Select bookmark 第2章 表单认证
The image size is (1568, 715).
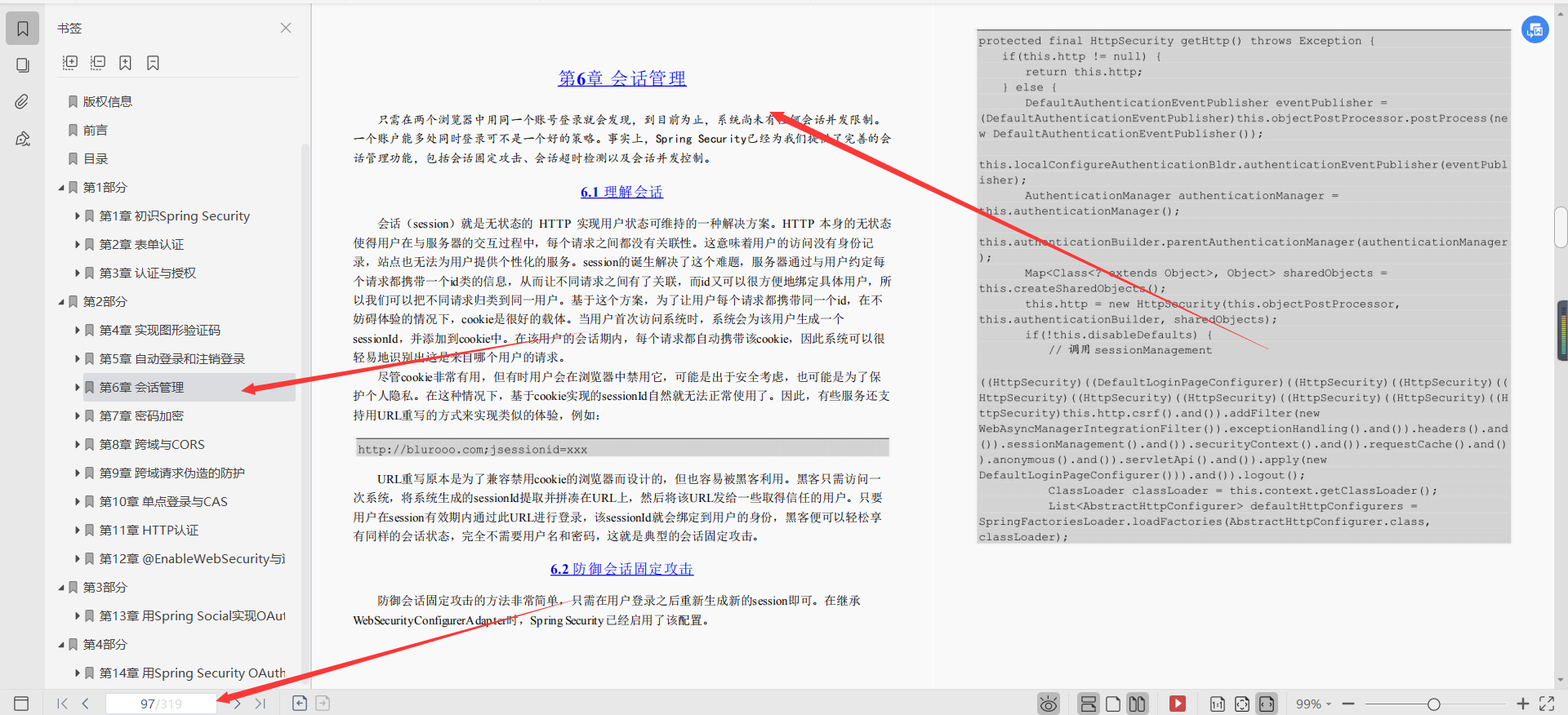141,245
